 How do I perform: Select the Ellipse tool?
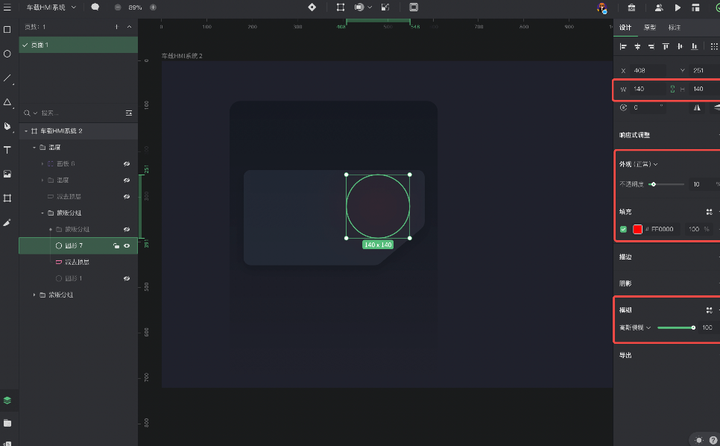pos(7,54)
